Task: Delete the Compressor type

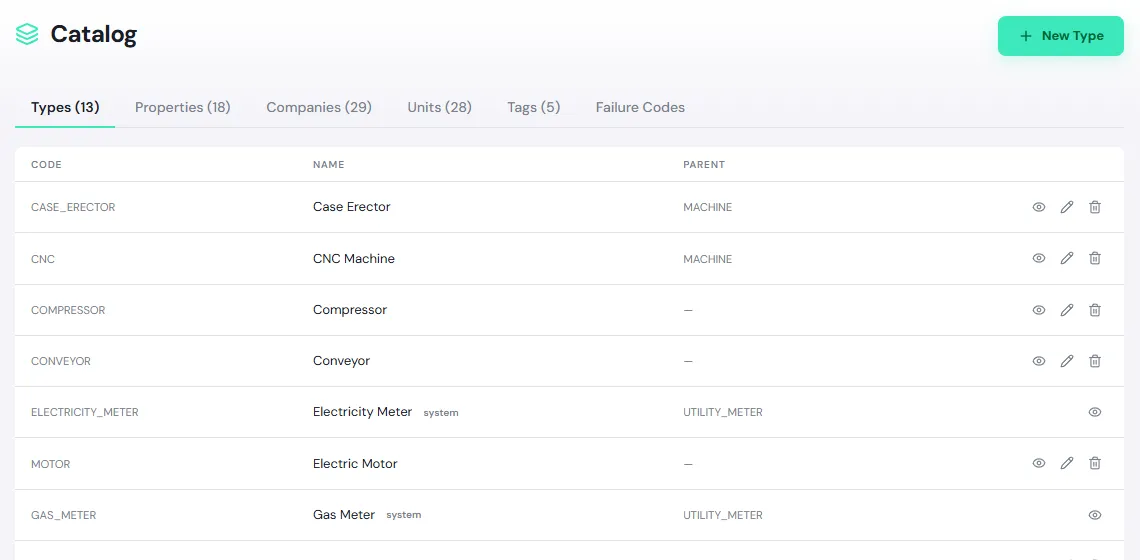Action: [1095, 310]
